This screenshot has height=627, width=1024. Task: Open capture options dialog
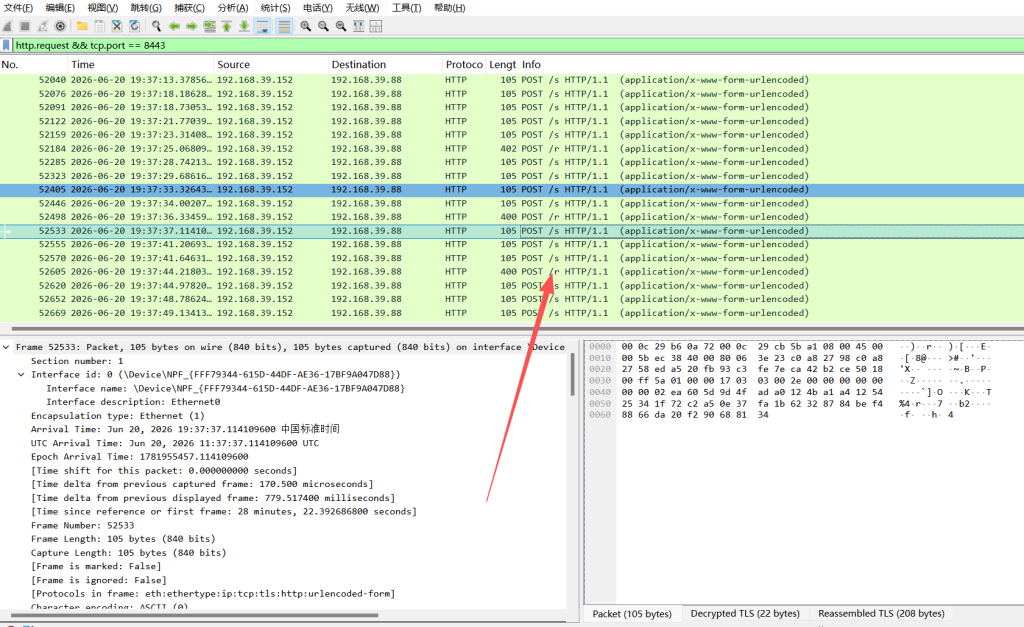pyautogui.click(x=60, y=26)
